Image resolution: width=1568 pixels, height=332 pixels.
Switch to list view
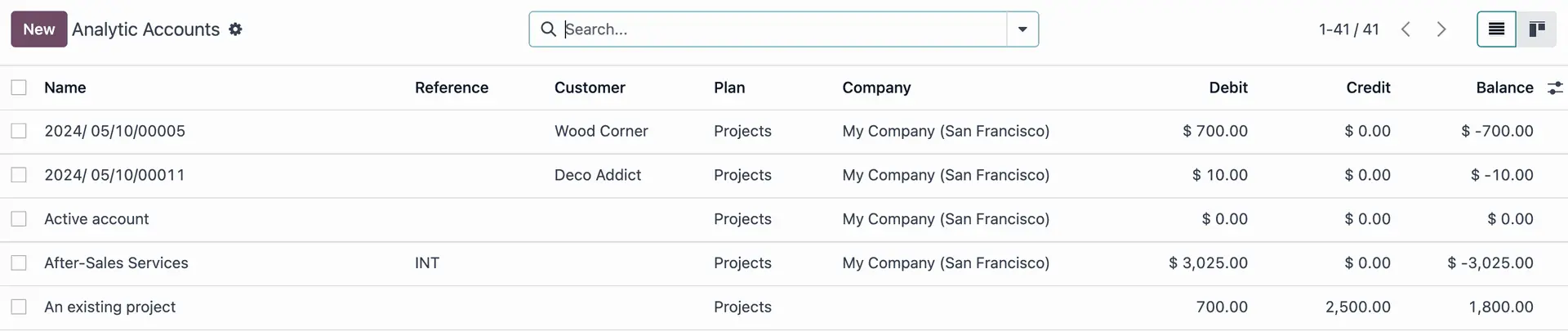[1496, 29]
